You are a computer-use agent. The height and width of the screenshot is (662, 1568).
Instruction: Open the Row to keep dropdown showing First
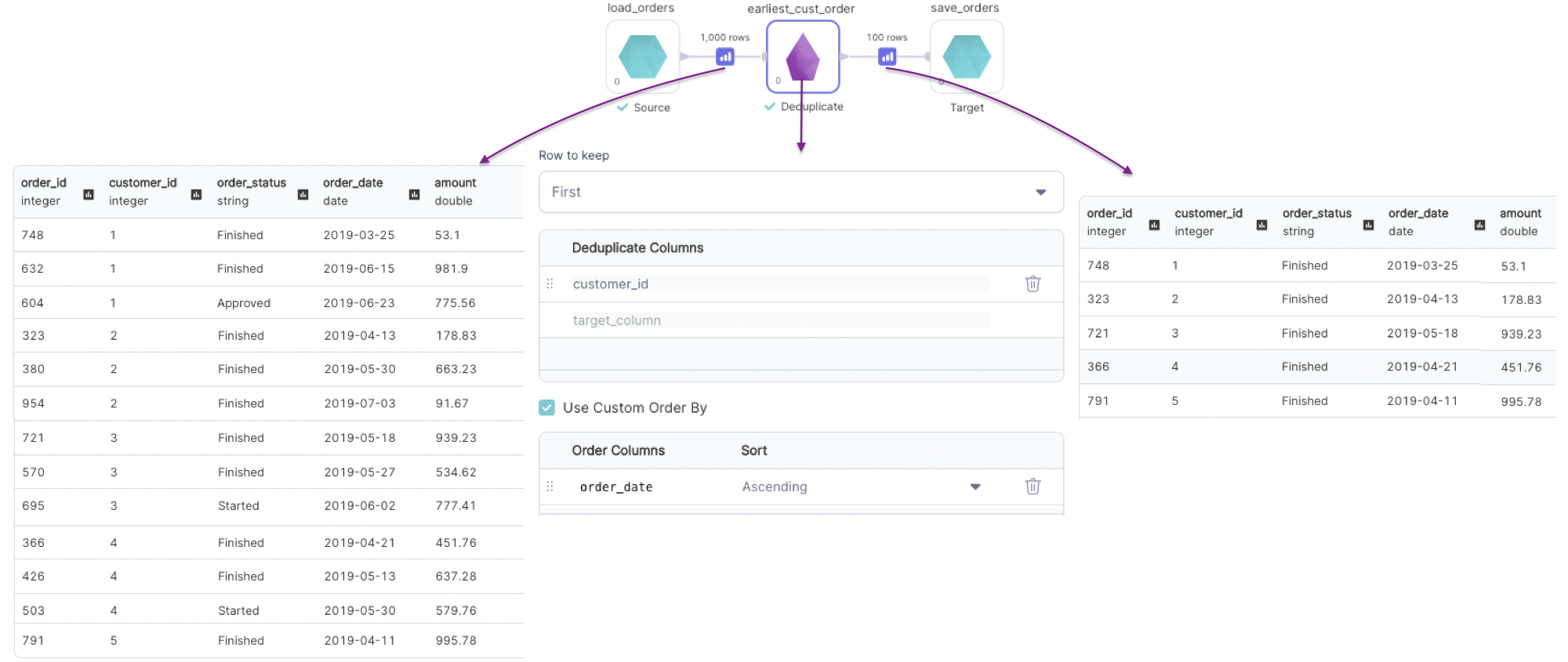(x=800, y=191)
